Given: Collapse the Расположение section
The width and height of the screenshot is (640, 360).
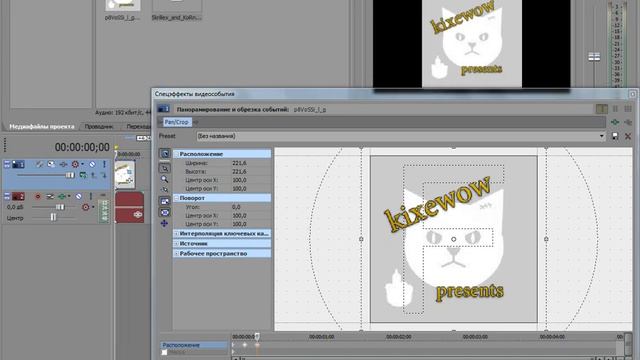Looking at the screenshot, I should (176, 154).
